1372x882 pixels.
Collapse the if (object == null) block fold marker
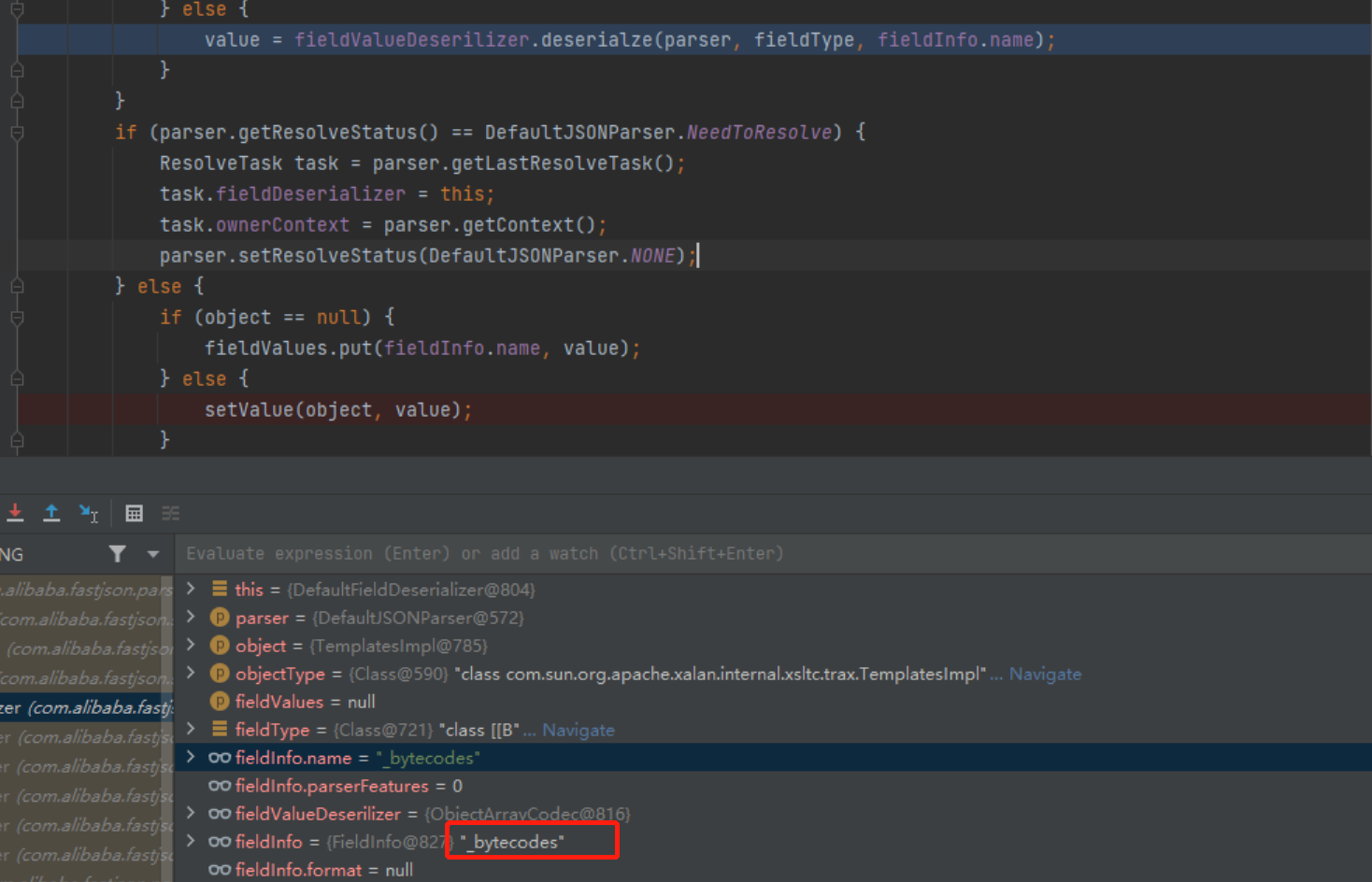[17, 318]
